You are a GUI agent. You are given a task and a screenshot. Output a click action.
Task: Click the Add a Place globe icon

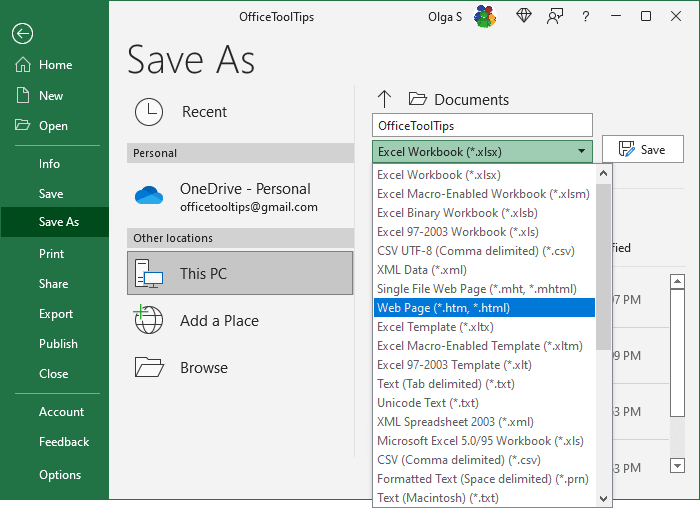coord(148,319)
